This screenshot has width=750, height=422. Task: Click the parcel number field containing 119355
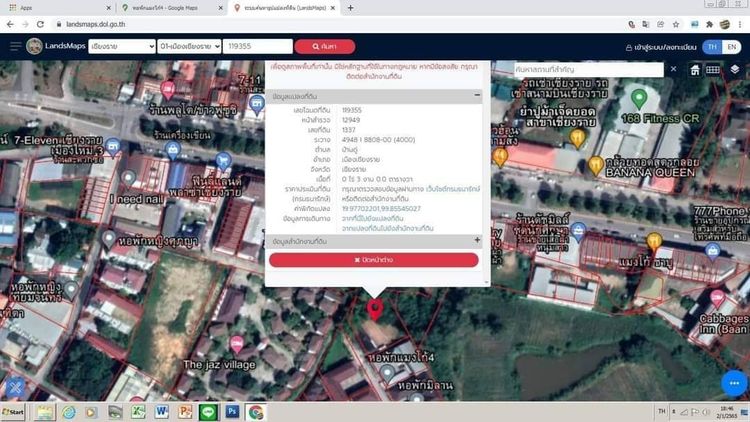coord(257,46)
